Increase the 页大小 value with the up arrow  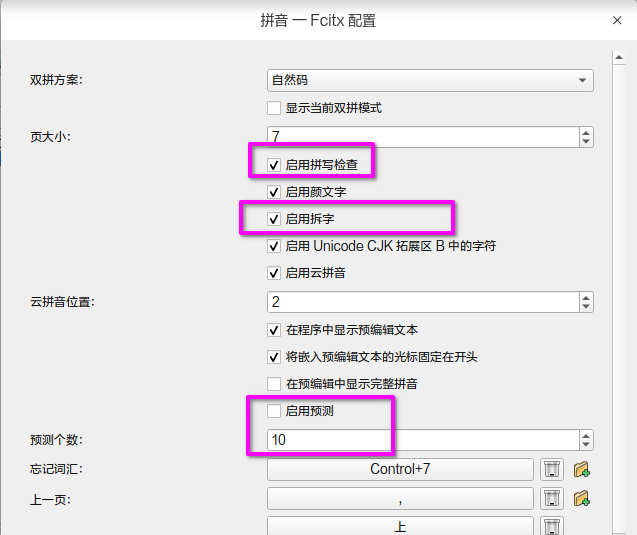pyautogui.click(x=586, y=132)
